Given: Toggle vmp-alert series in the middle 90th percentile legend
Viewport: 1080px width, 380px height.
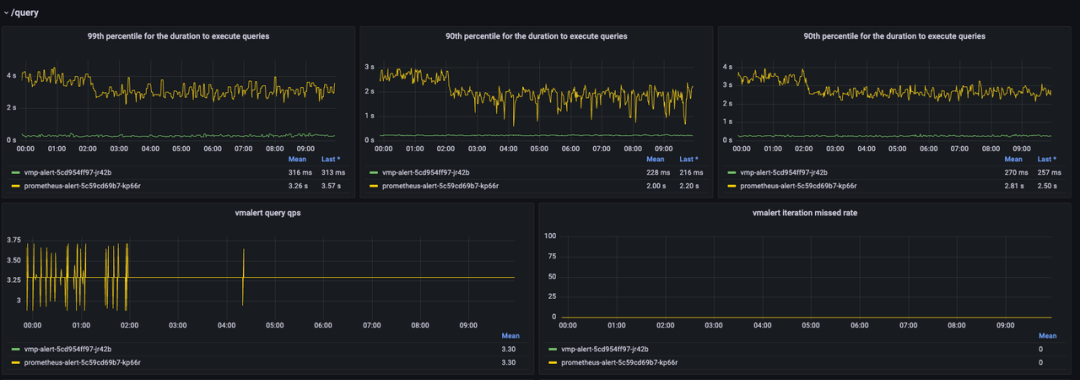Looking at the screenshot, I should [426, 173].
